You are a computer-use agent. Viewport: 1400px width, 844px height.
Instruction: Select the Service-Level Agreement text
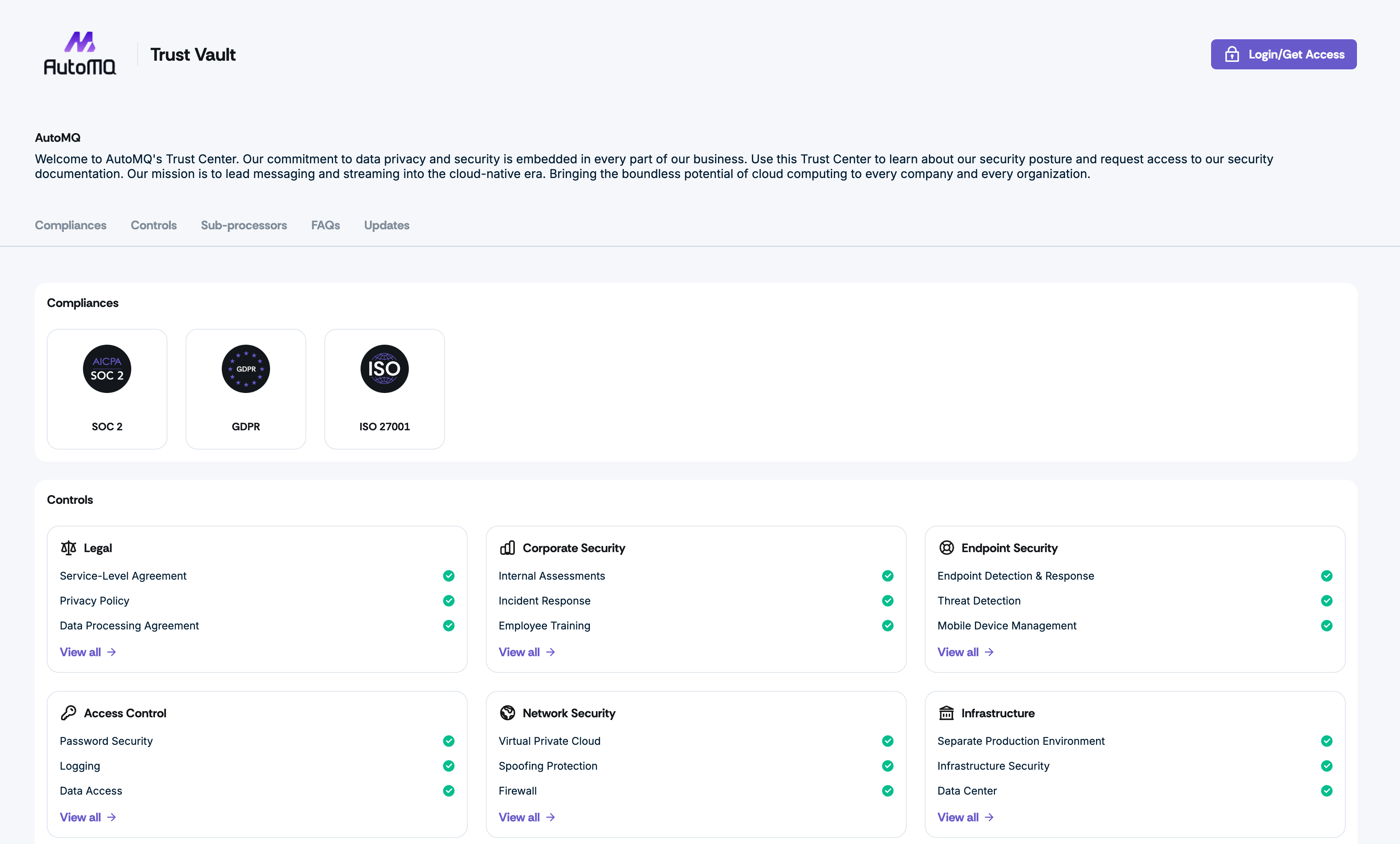(123, 576)
